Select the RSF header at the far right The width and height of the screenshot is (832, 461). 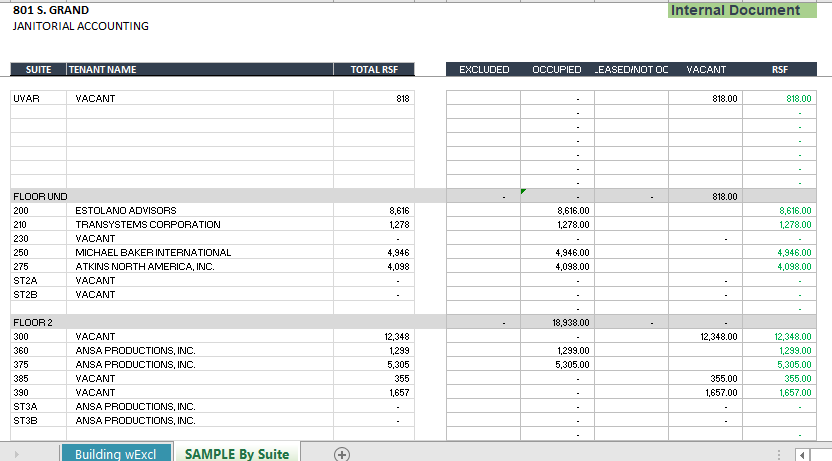click(779, 69)
